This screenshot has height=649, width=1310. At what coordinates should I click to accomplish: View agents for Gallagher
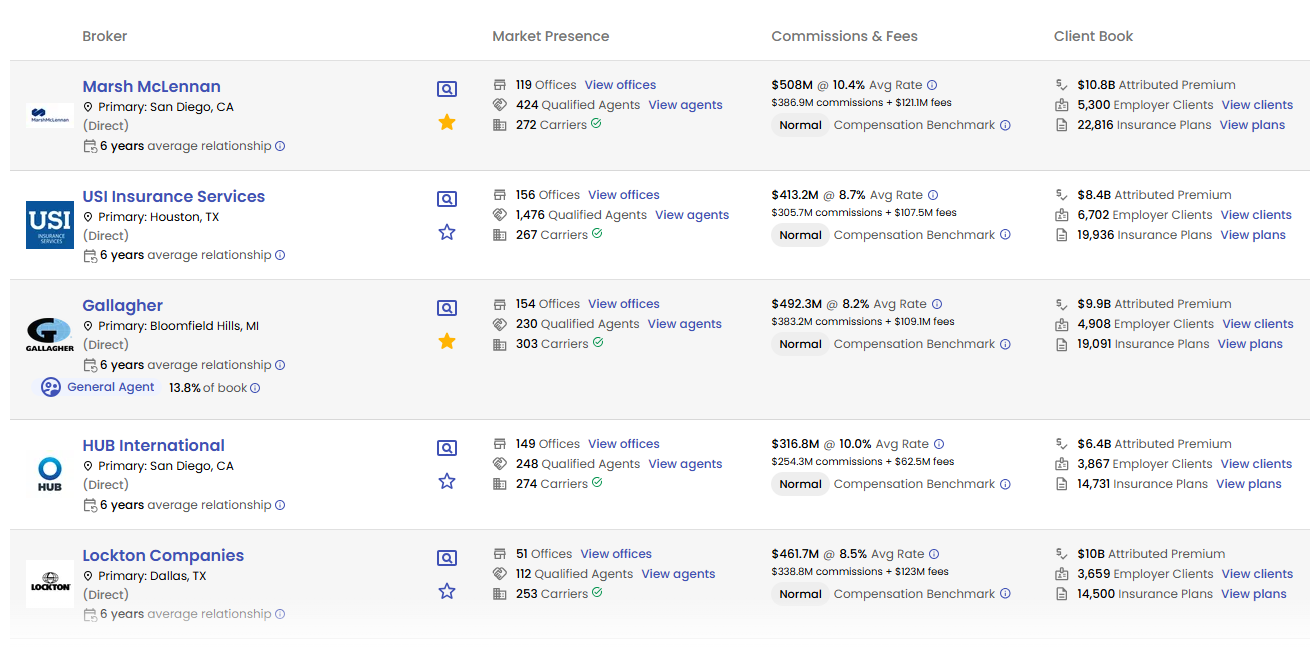pos(684,324)
